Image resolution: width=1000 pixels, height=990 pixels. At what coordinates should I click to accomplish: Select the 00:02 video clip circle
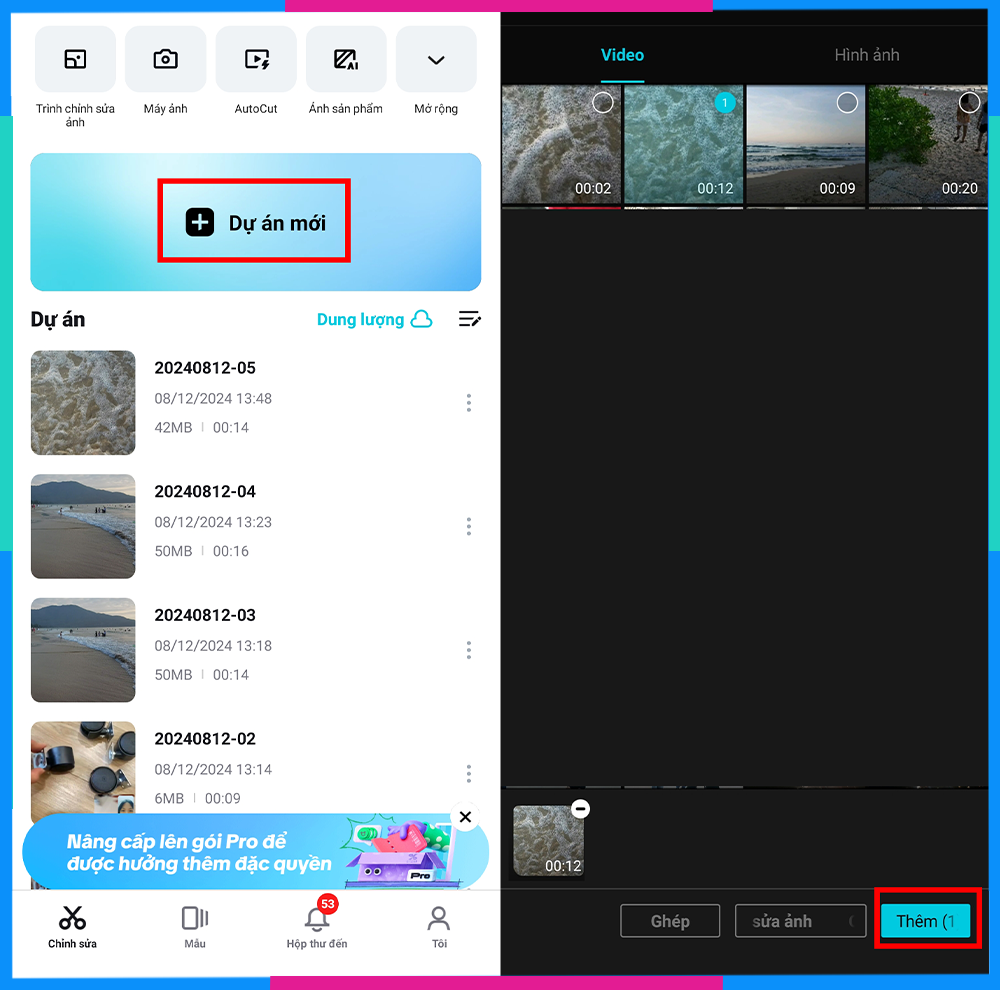(603, 102)
